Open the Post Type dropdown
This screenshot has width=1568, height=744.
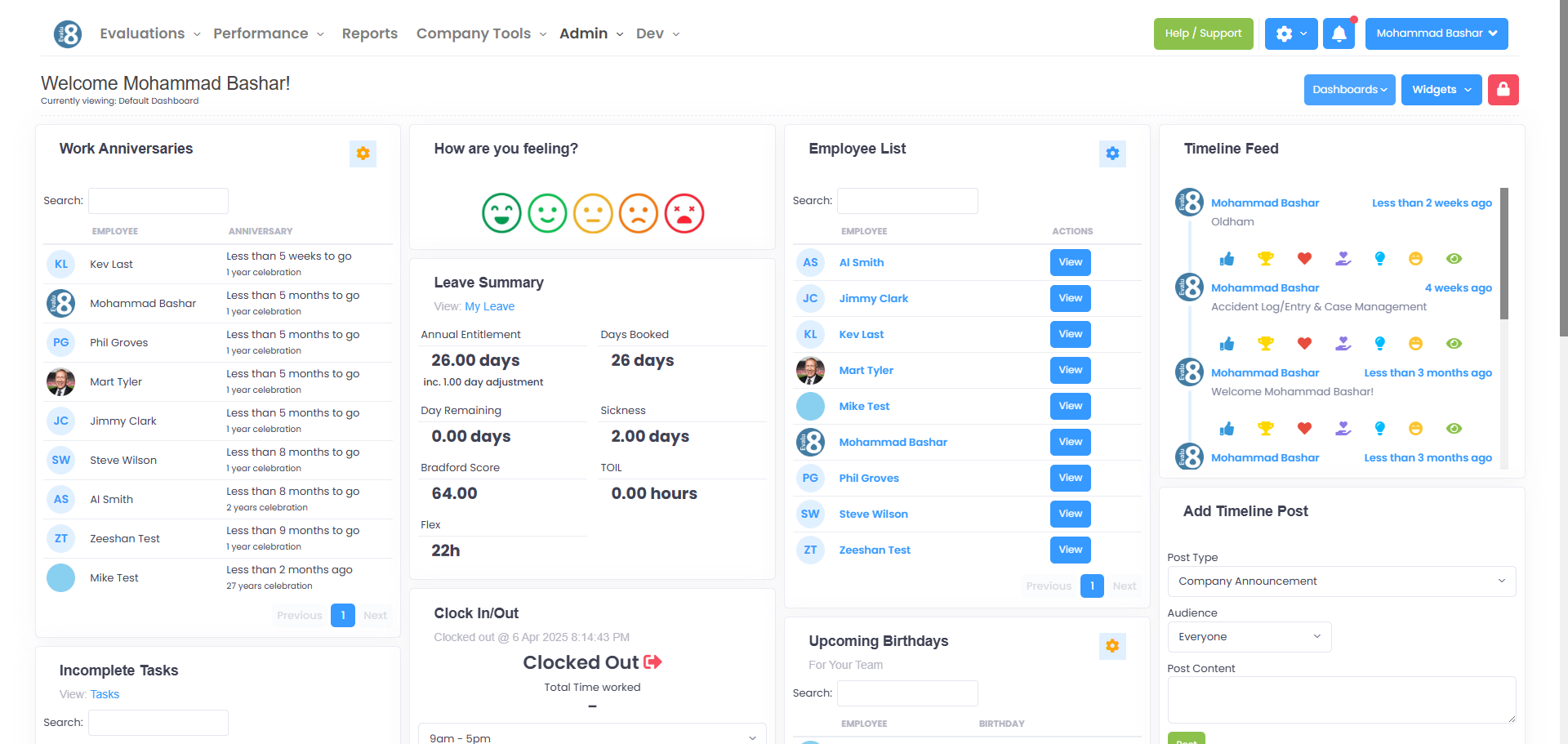pos(1342,581)
